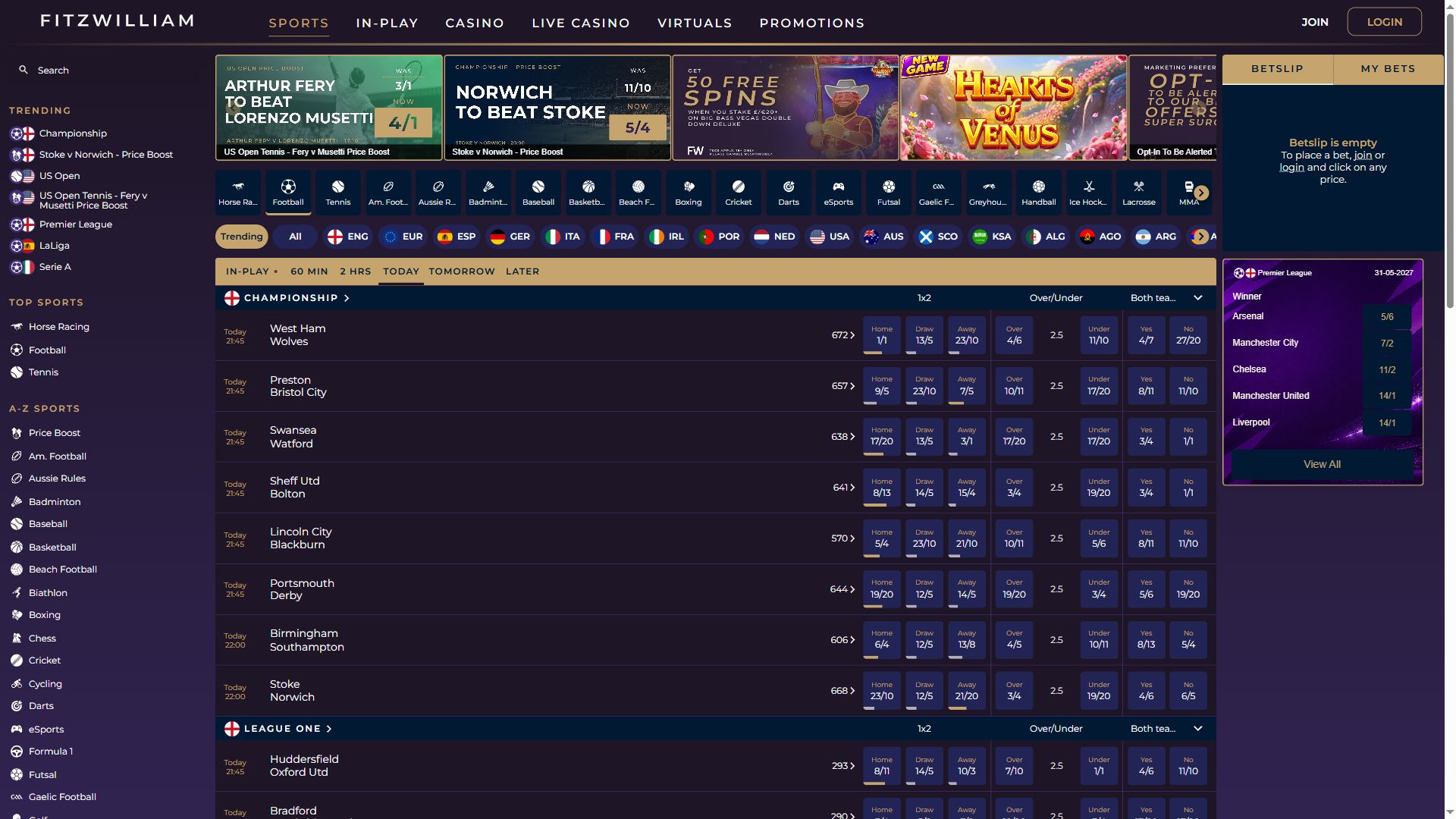This screenshot has width=1456, height=819.
Task: Click the search magnifier icon
Action: [24, 70]
